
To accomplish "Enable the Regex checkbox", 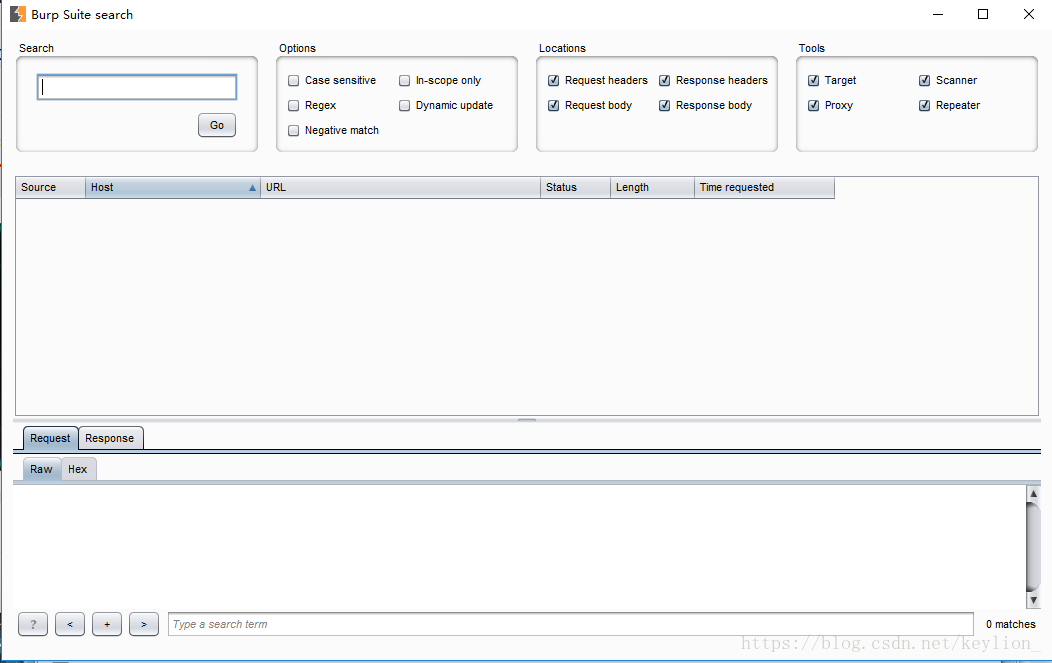I will click(293, 105).
